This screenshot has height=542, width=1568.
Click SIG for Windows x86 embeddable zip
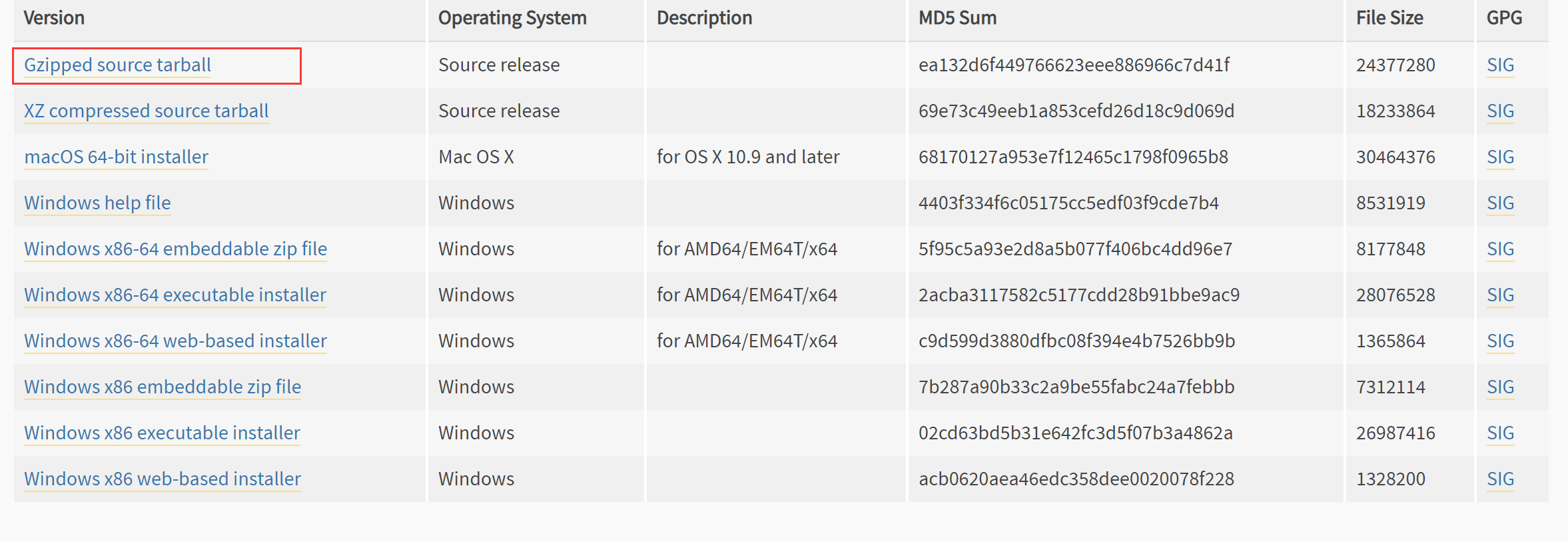(x=1500, y=387)
